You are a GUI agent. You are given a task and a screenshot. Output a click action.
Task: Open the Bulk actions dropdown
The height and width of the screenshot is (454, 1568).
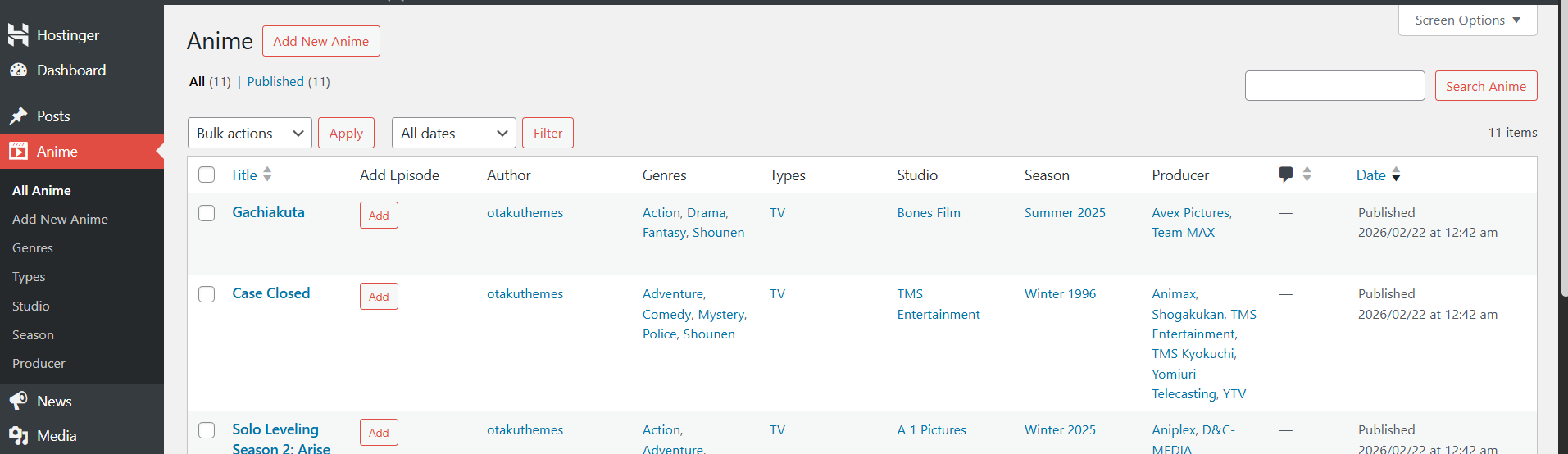coord(250,133)
